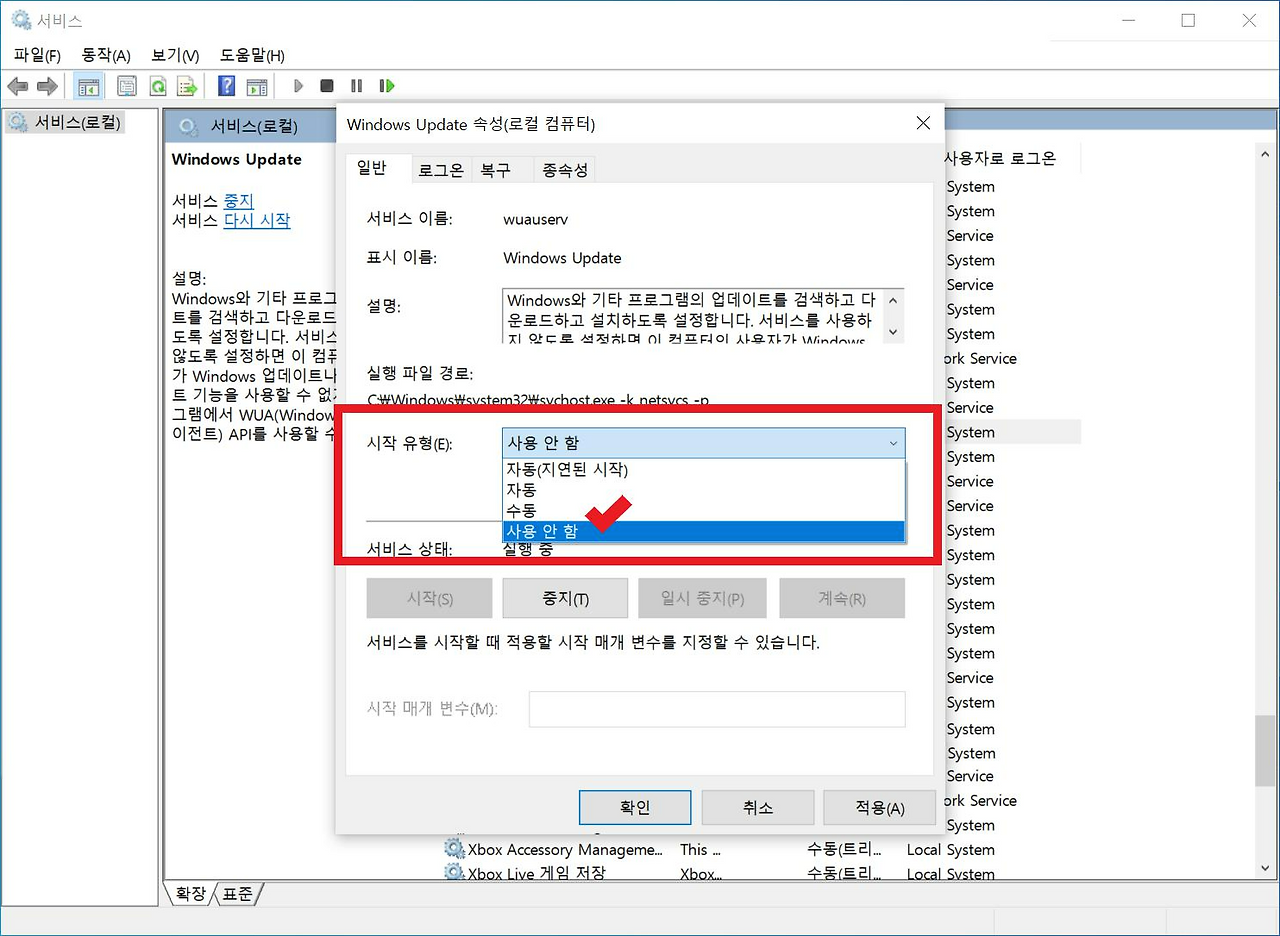Screen dimensions: 1280x936
Task: Click the wuauserv service name text
Action: (x=535, y=218)
